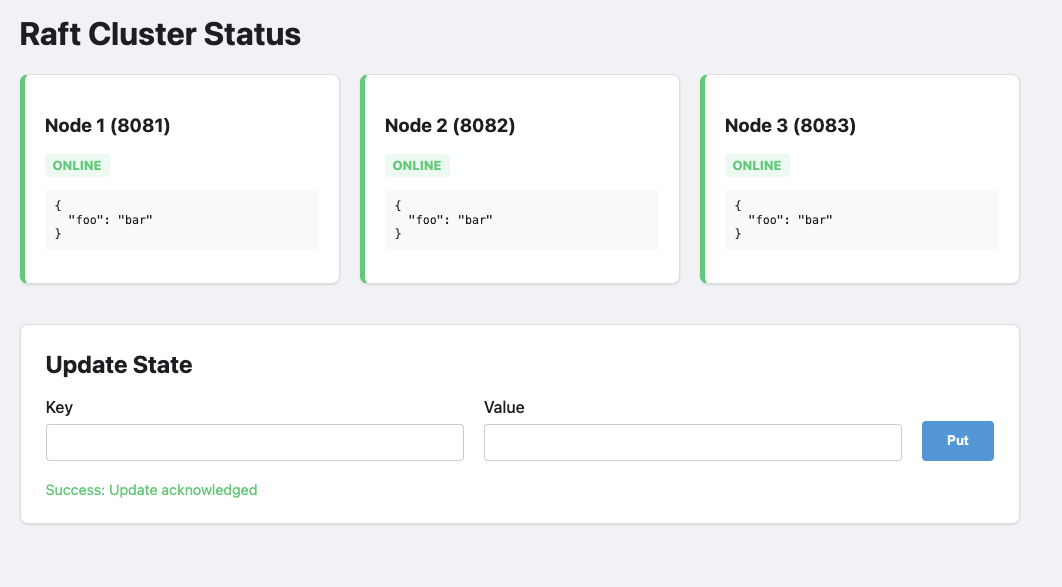
Task: Click the JSON state block of Node 3
Action: pos(862,220)
